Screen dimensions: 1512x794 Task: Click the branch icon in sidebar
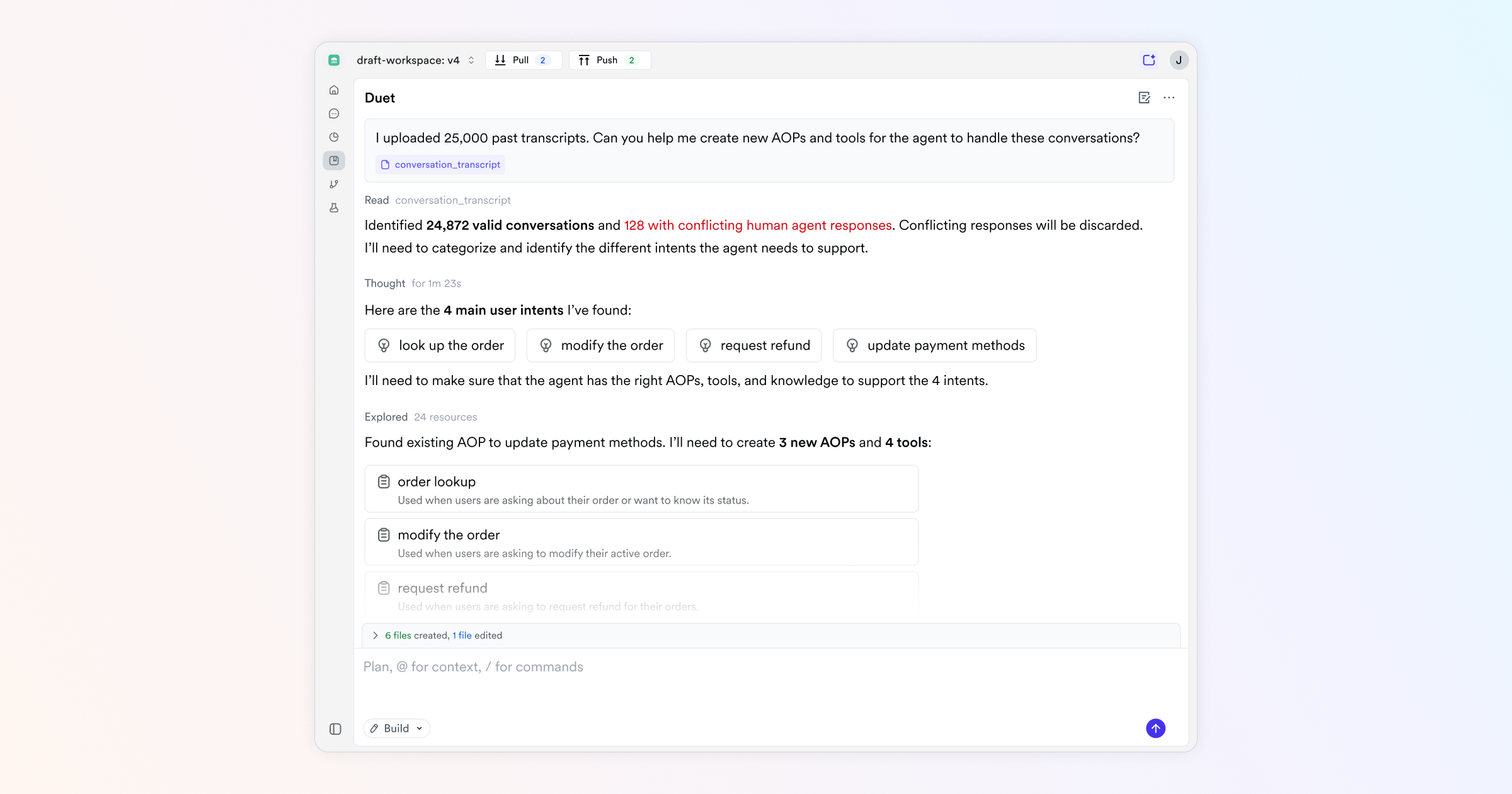(334, 184)
